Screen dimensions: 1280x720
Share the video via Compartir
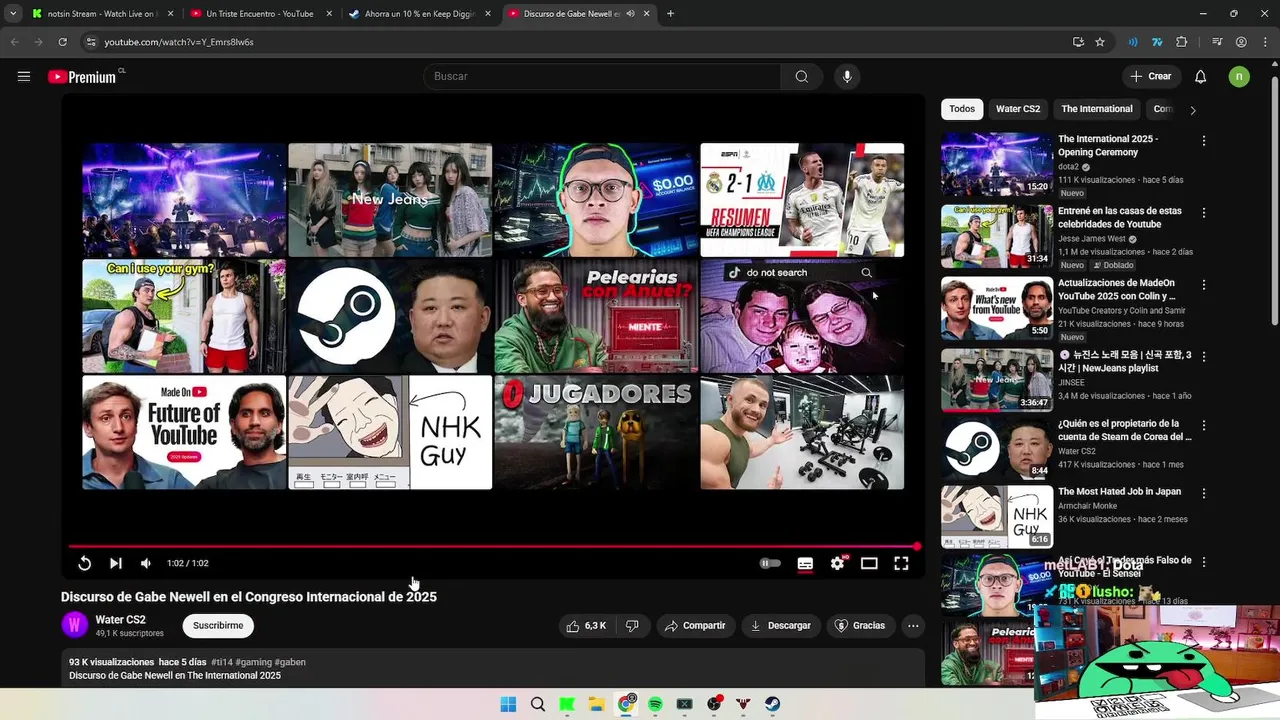[x=695, y=626]
